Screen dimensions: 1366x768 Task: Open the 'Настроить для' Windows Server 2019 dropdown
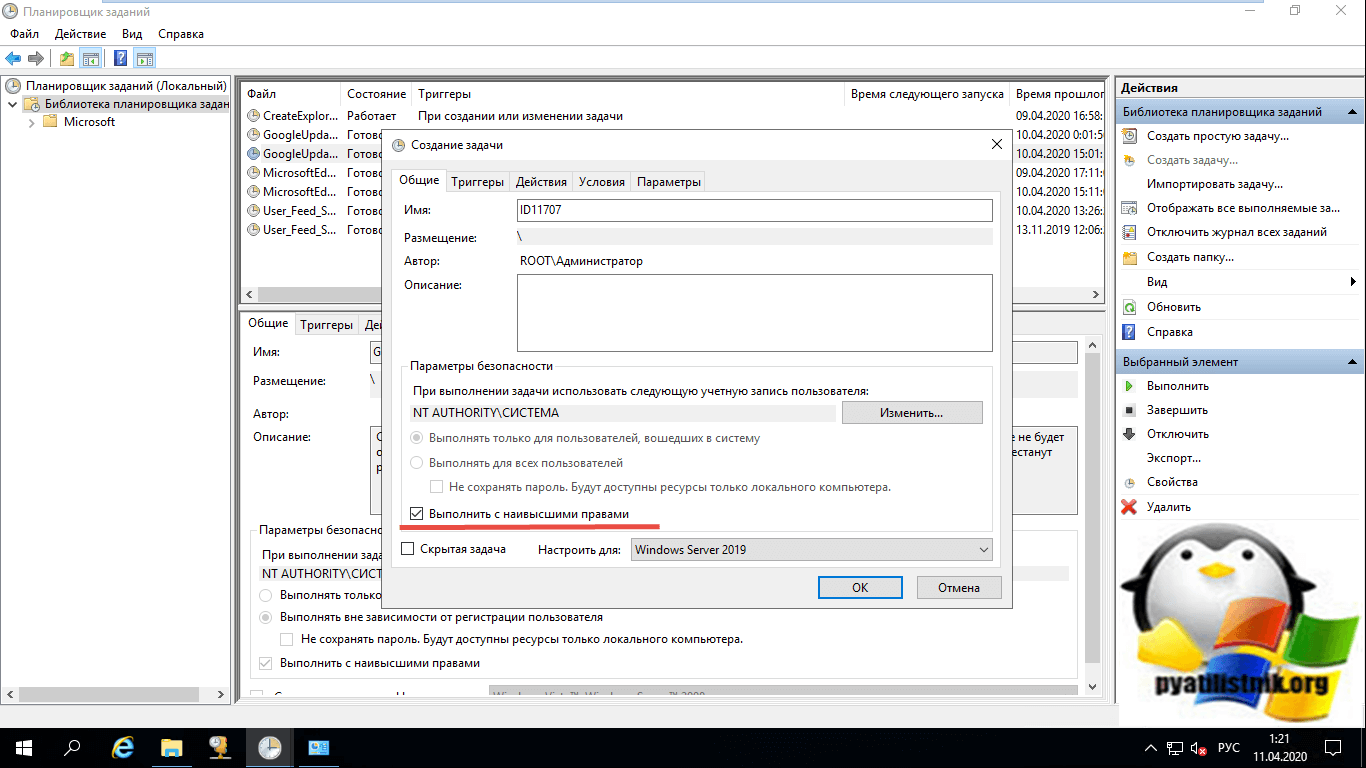(x=810, y=549)
